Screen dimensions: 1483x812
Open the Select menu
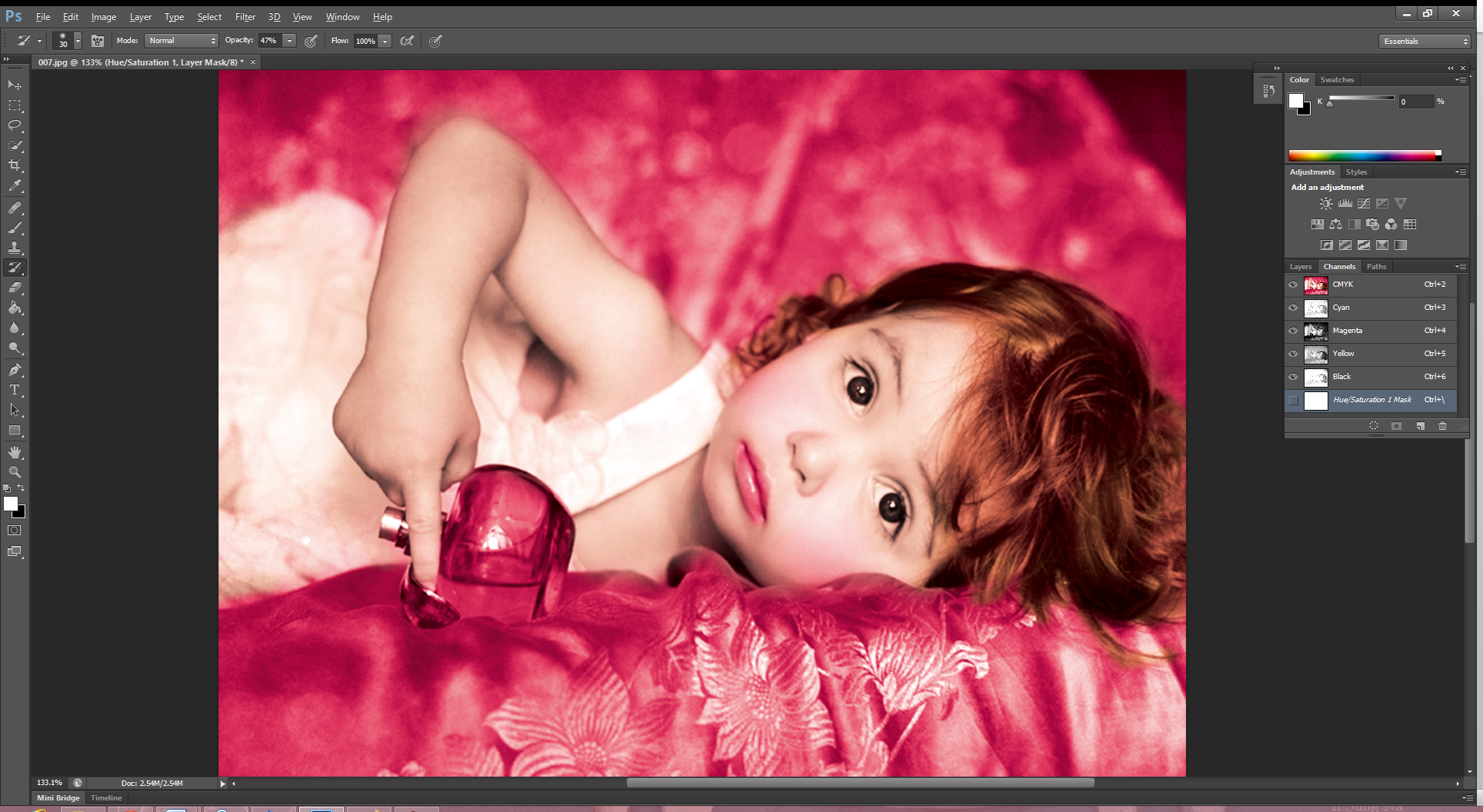[209, 17]
